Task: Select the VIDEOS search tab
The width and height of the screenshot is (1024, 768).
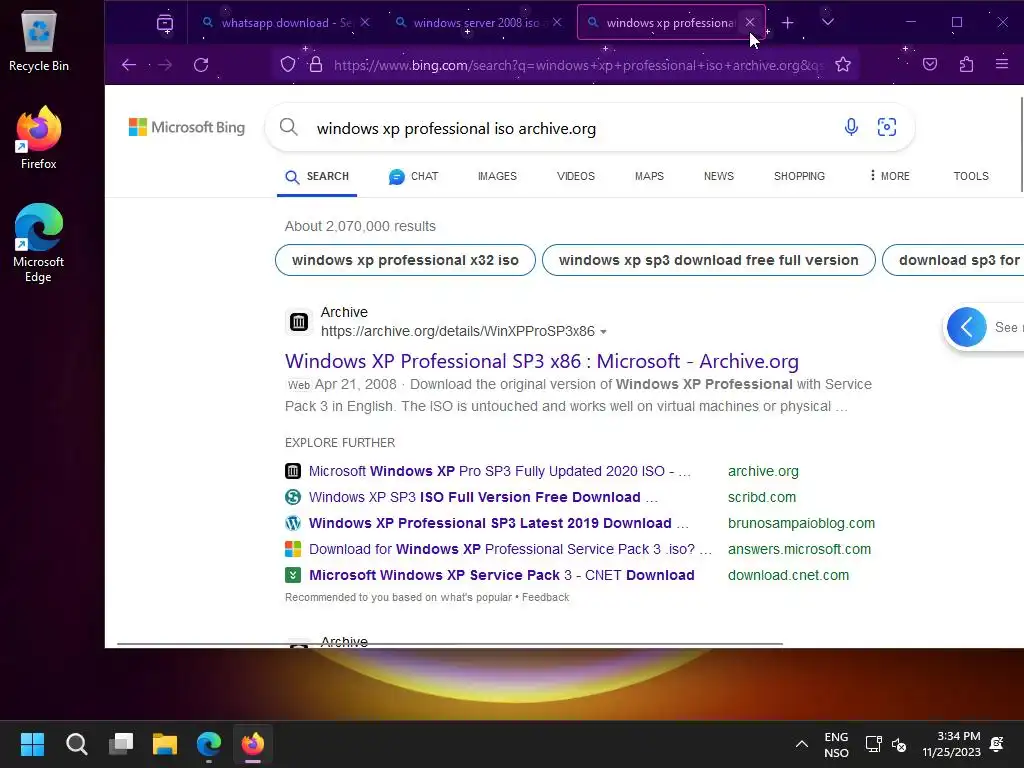Action: tap(576, 176)
